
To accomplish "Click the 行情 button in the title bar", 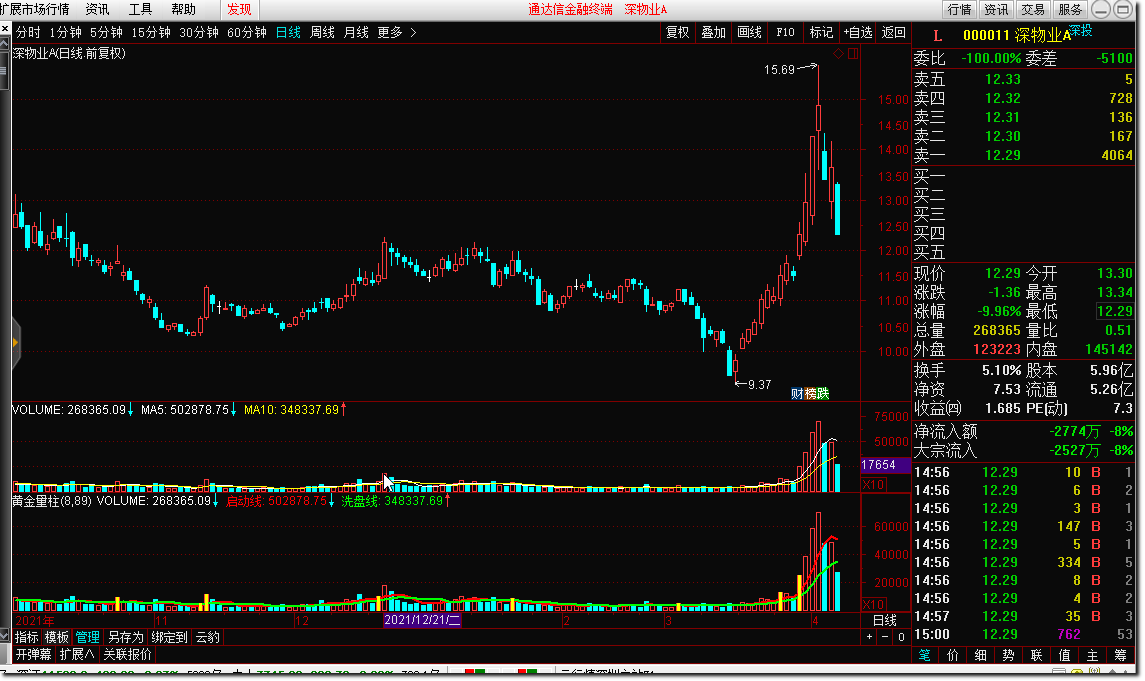I will 960,9.
